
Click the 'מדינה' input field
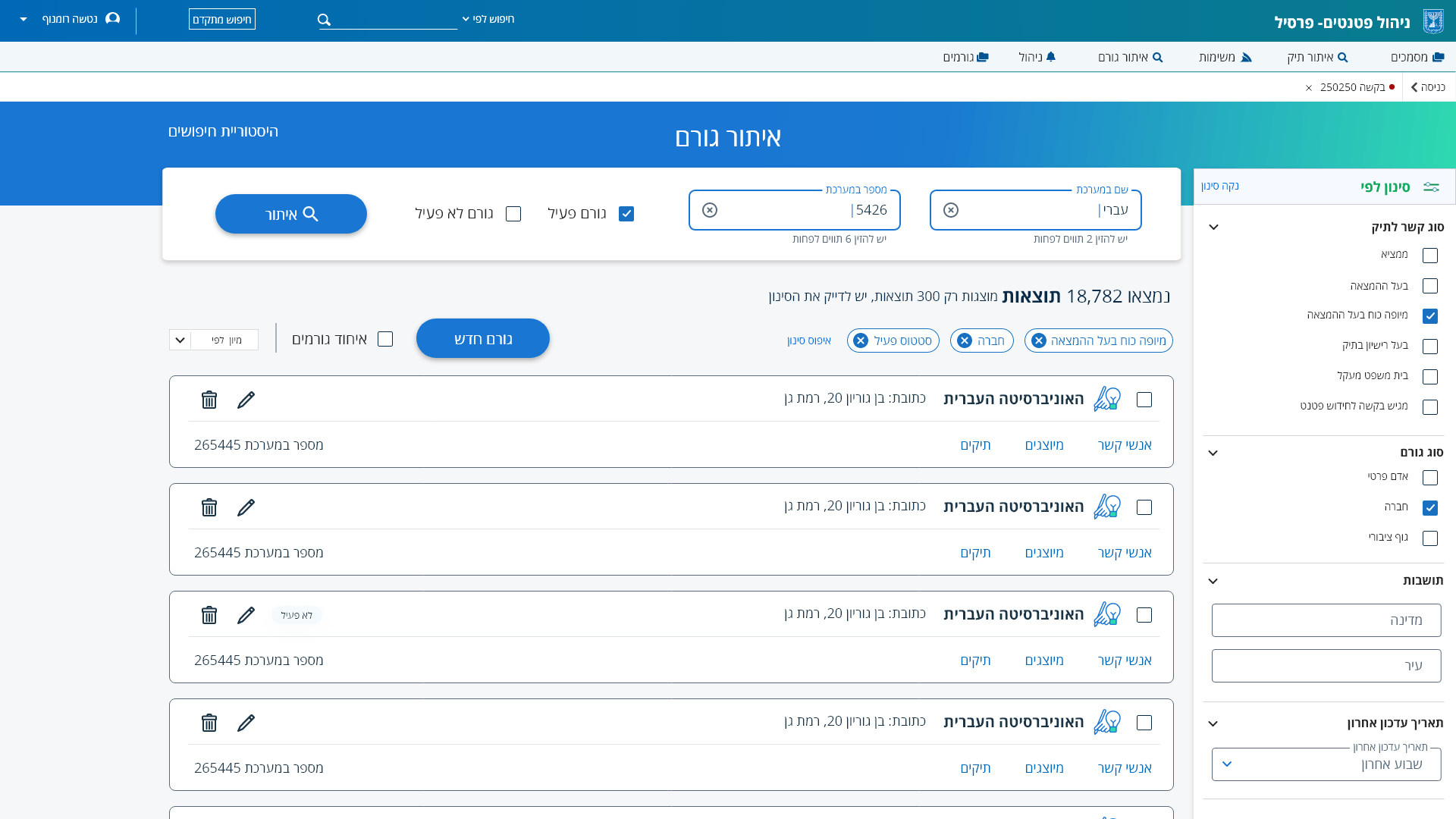1326,620
